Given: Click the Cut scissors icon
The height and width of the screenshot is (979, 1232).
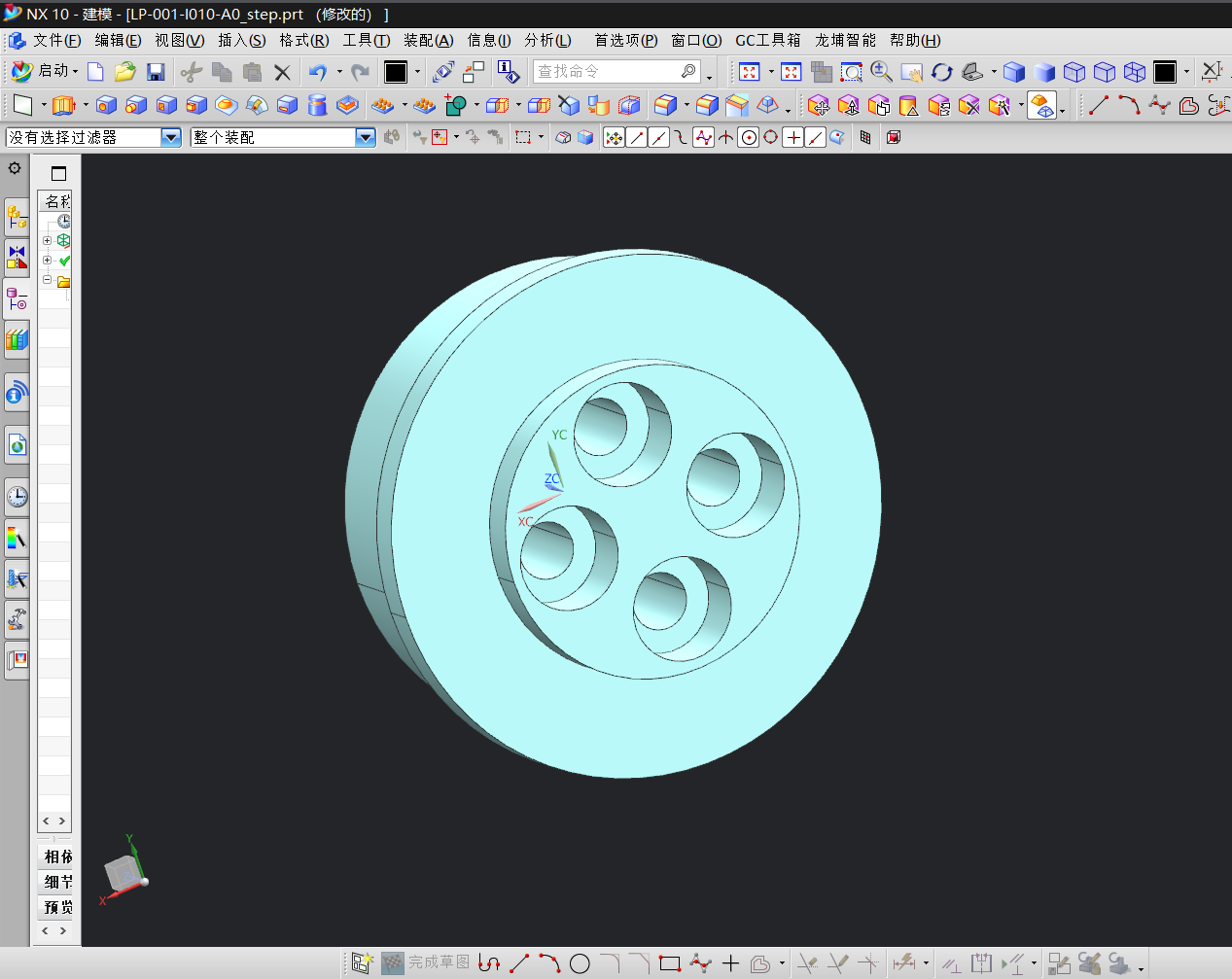Looking at the screenshot, I should [192, 72].
